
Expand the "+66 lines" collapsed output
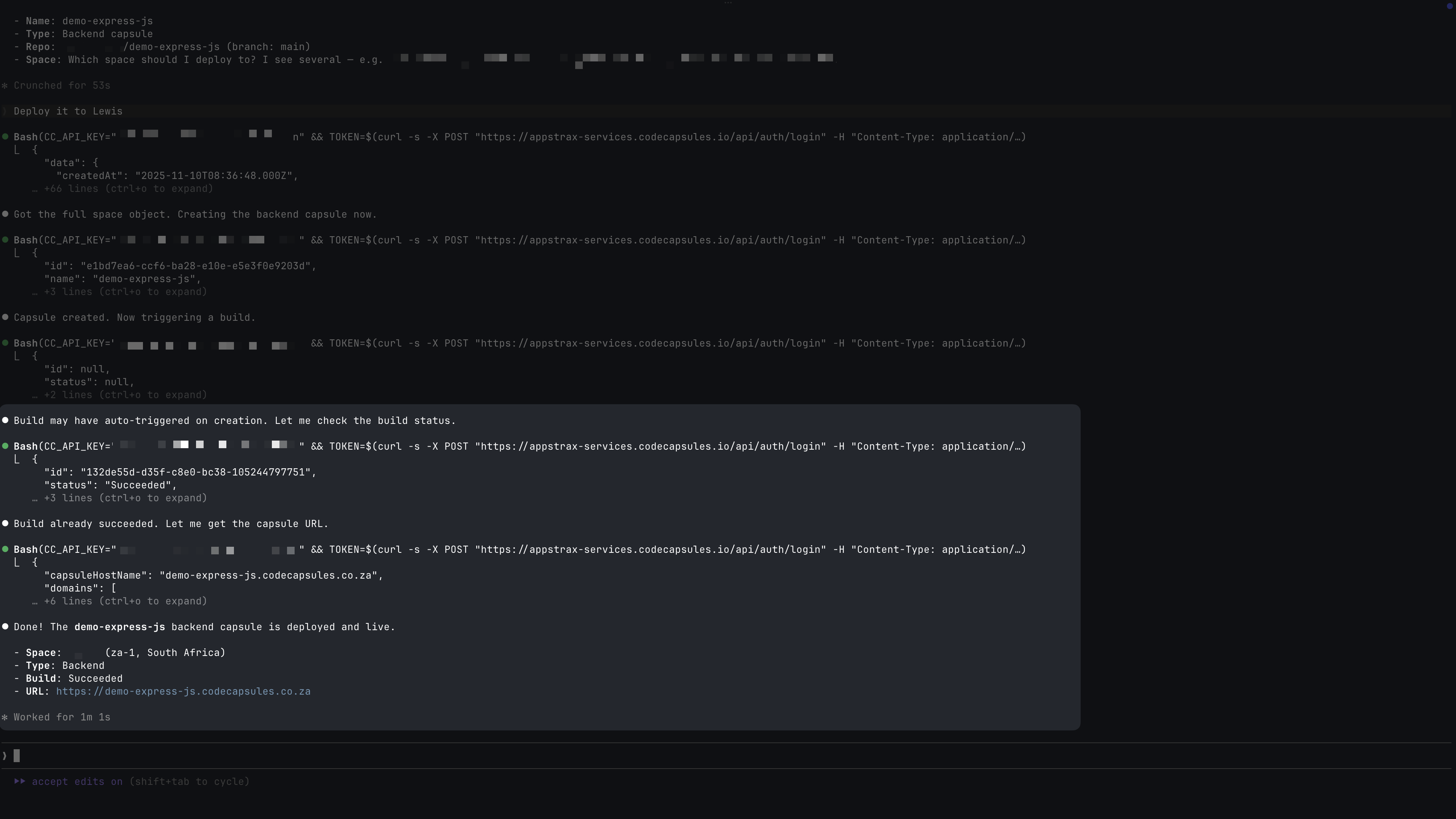pos(128,189)
